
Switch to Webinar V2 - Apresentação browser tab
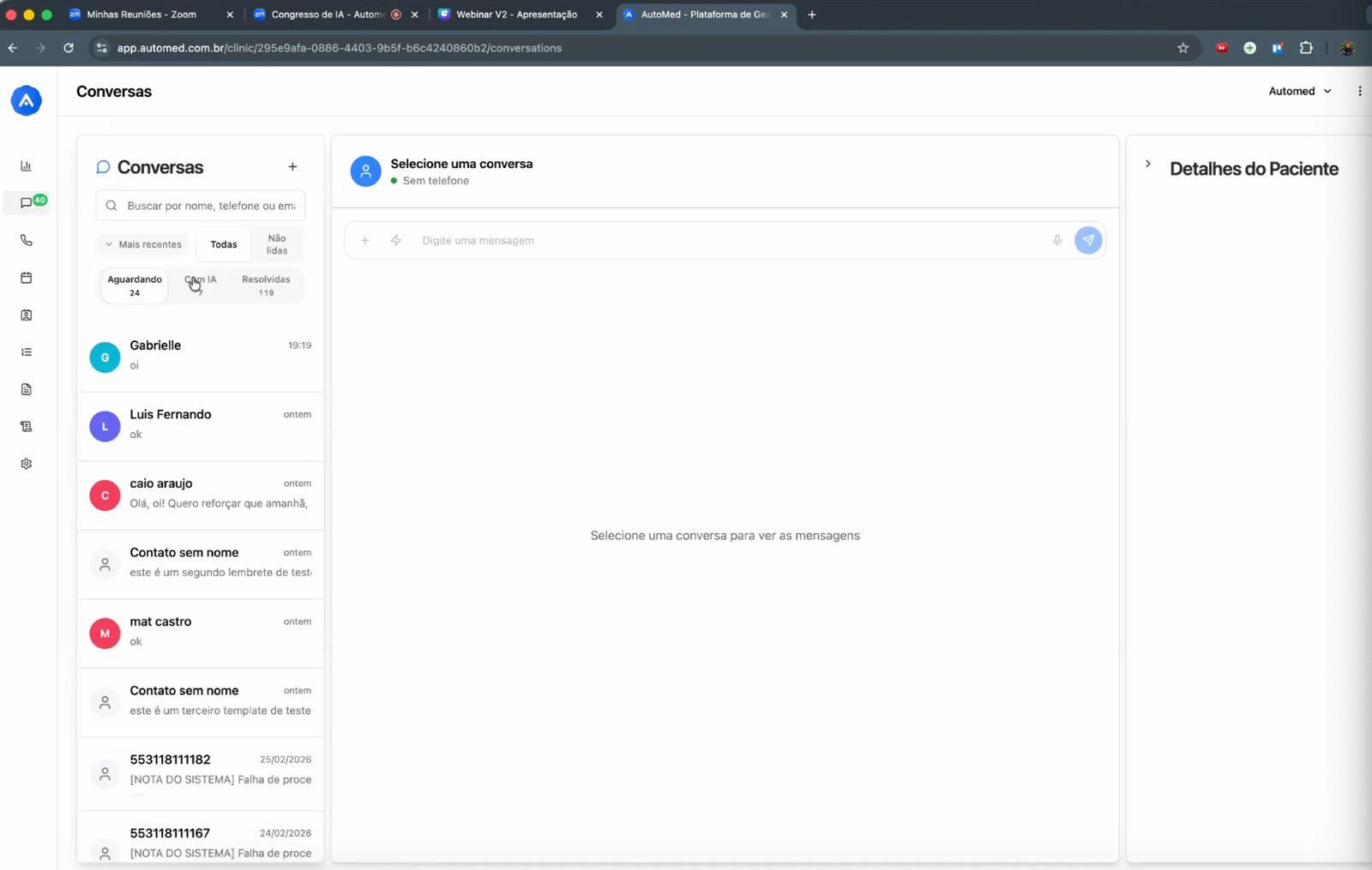pos(517,15)
